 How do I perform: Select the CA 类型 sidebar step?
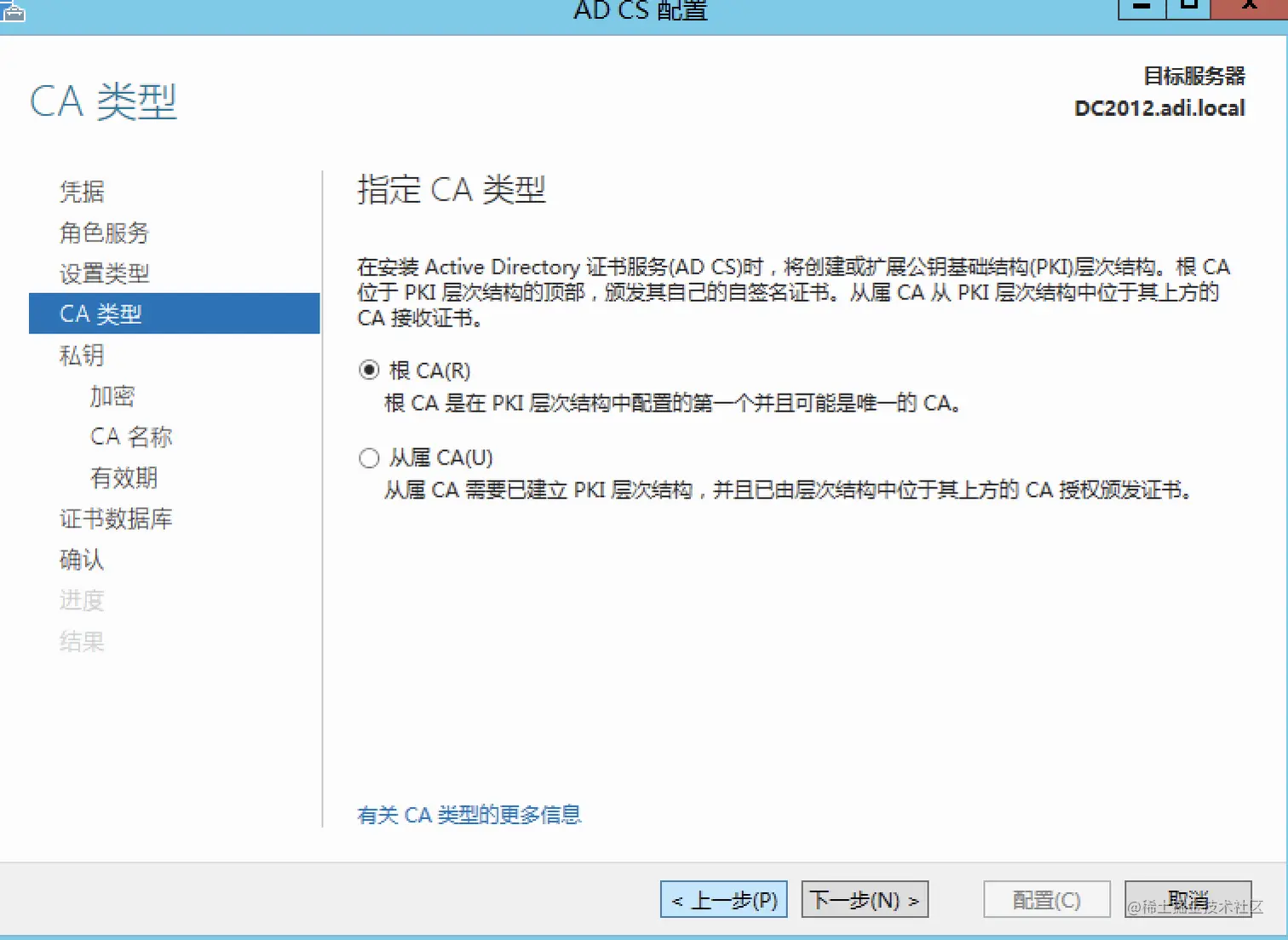click(175, 314)
